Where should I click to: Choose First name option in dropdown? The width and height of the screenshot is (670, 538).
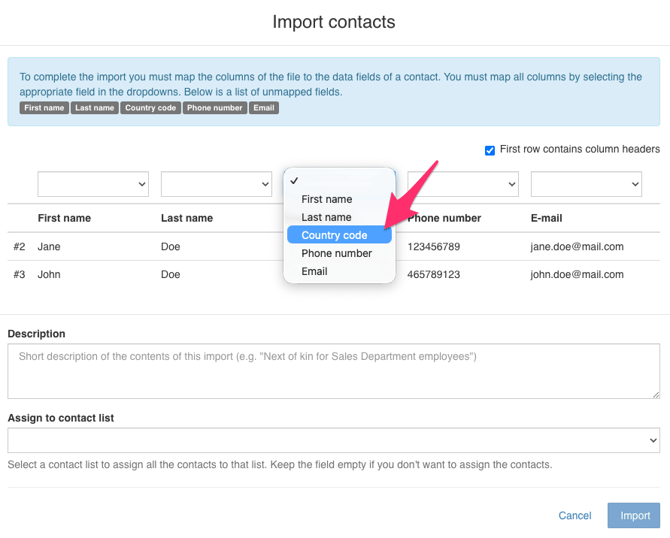click(326, 199)
